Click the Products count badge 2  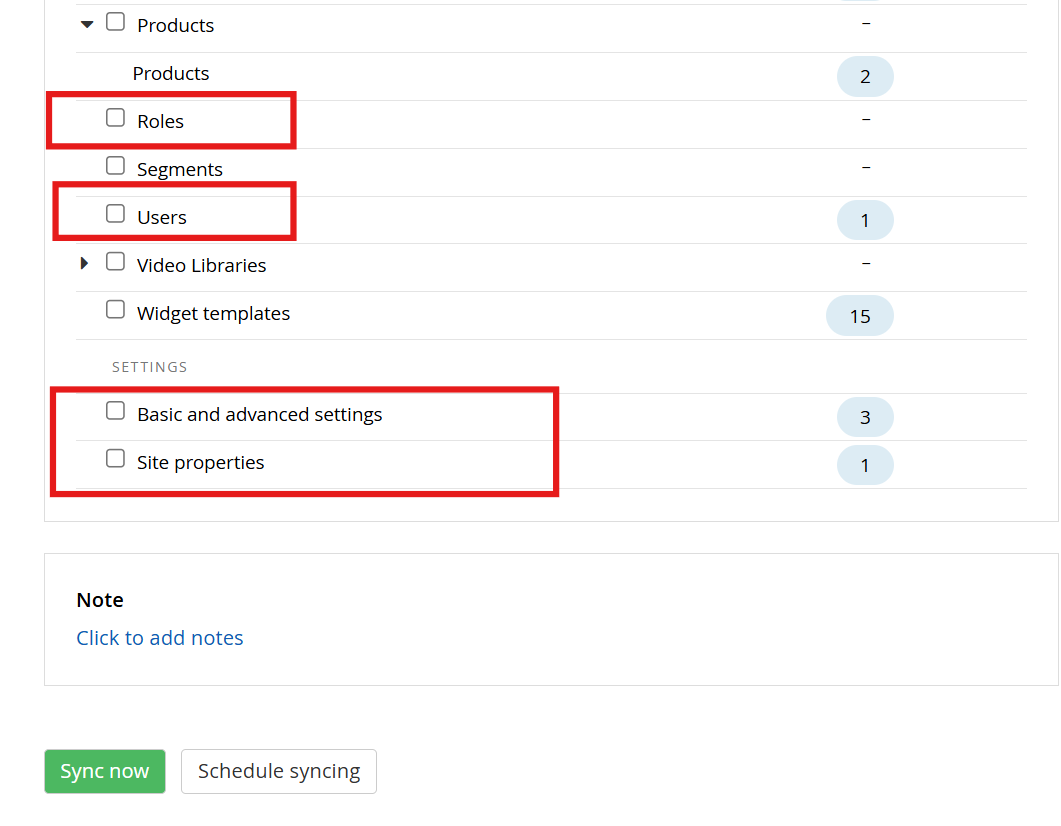tap(865, 76)
